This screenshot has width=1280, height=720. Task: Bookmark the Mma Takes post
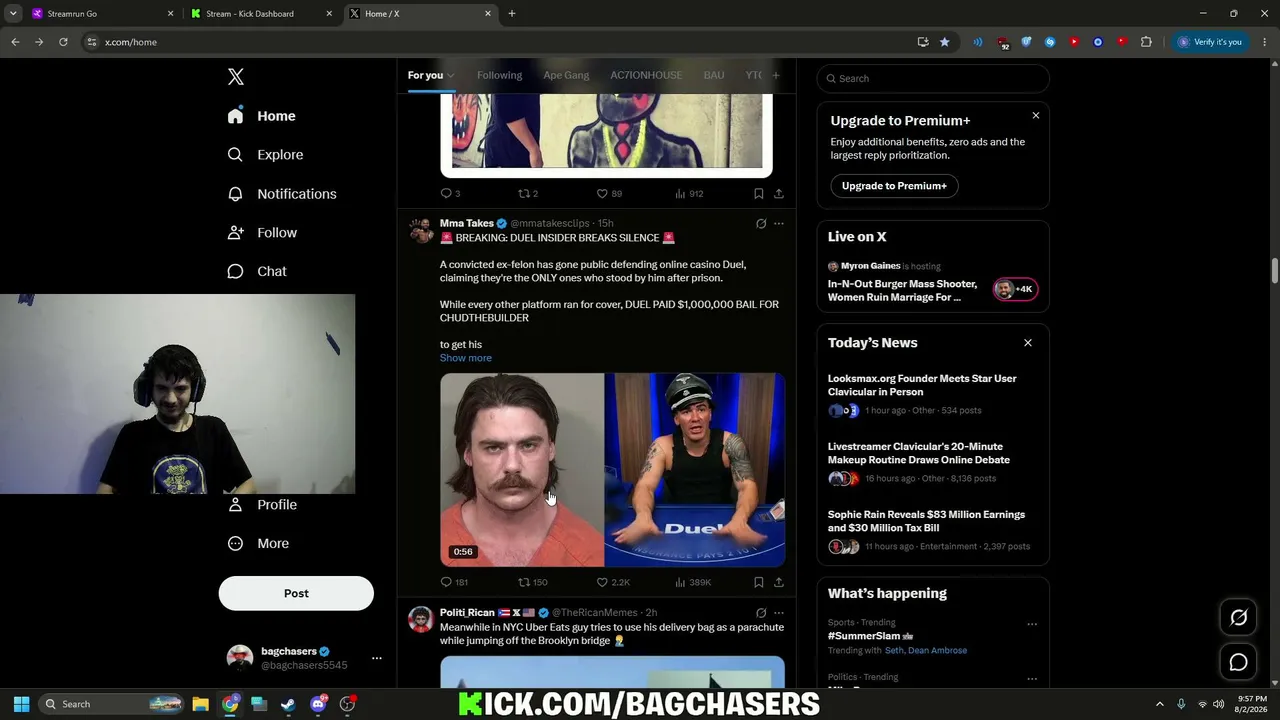click(759, 582)
